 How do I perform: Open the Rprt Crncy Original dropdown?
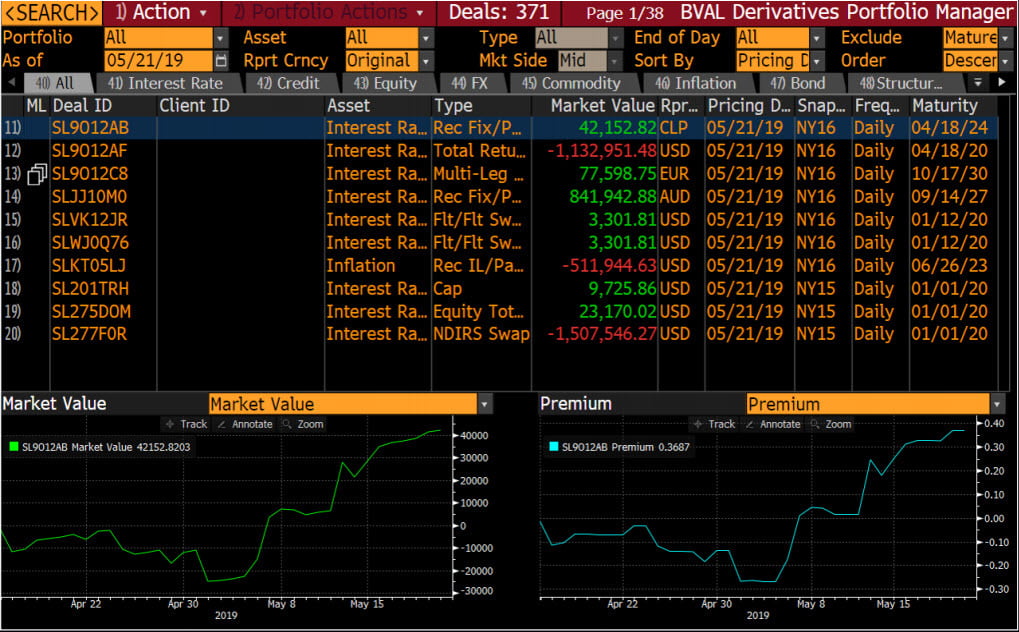(x=426, y=61)
